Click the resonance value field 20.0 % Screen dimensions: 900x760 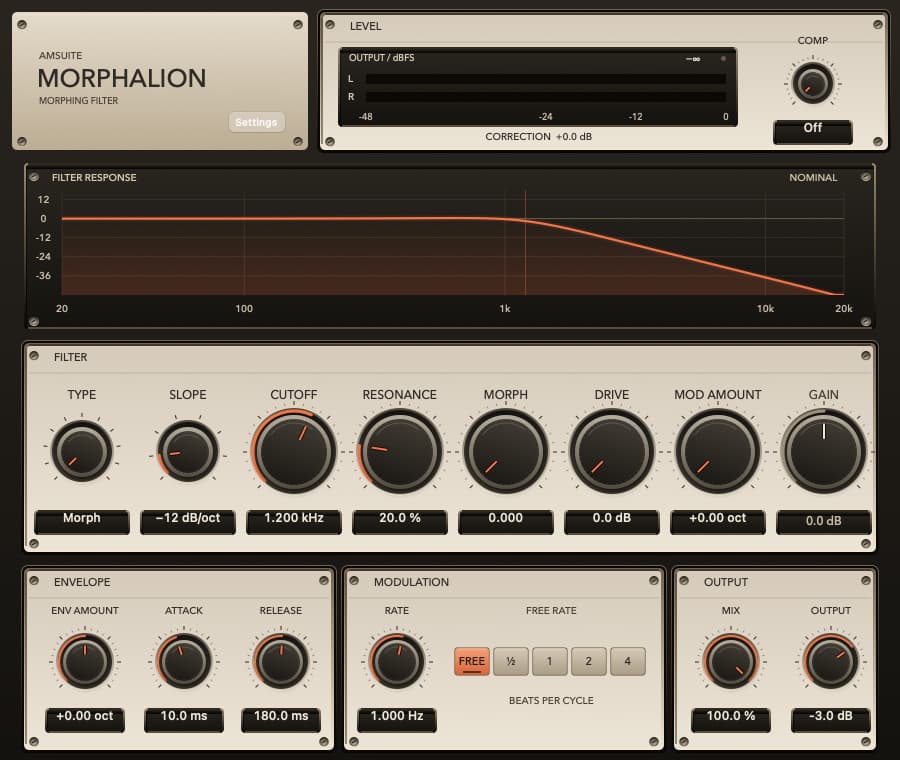400,521
